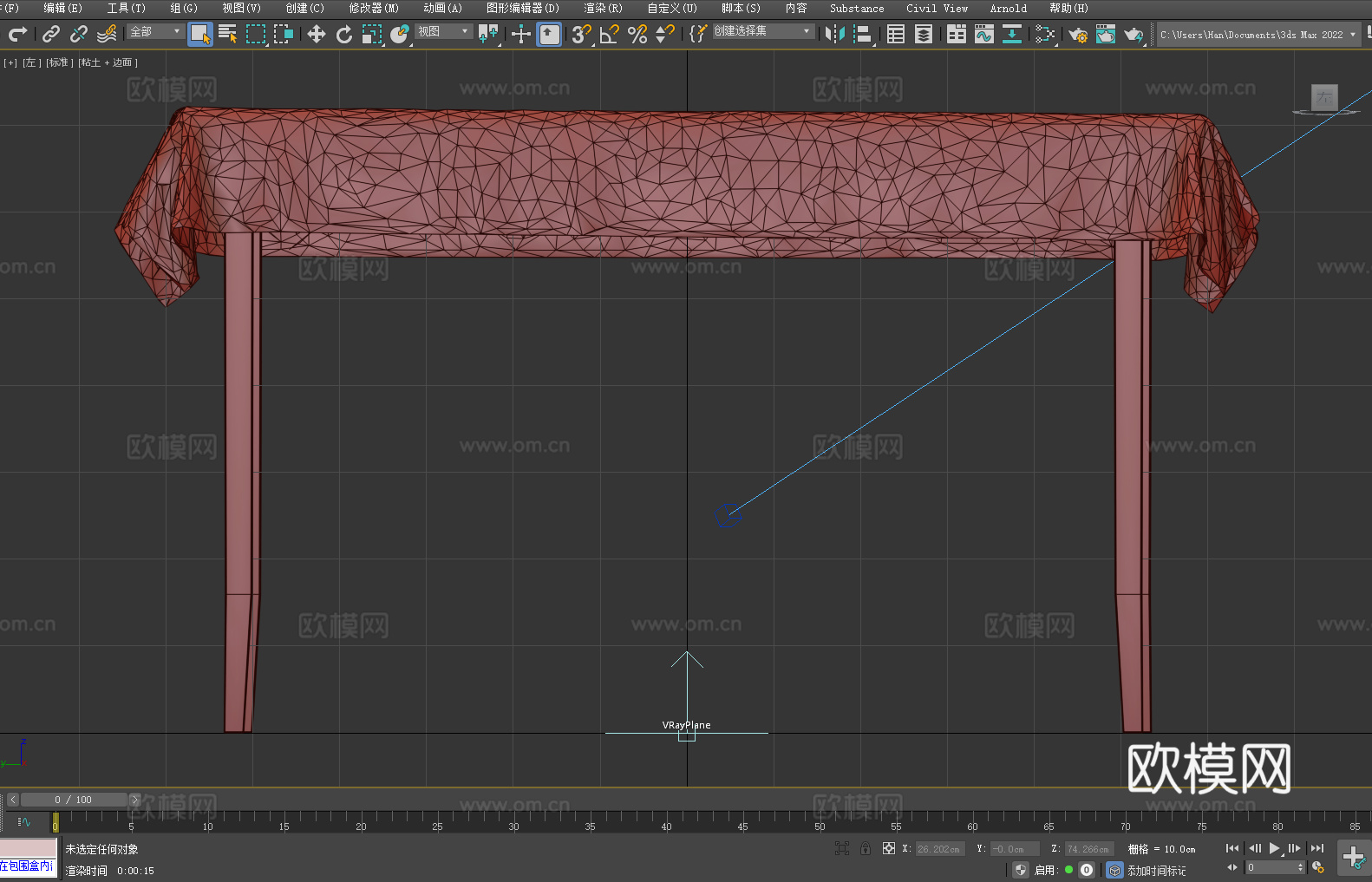Open the 编辑(E) menu
This screenshot has height=882, width=1372.
coord(62,8)
